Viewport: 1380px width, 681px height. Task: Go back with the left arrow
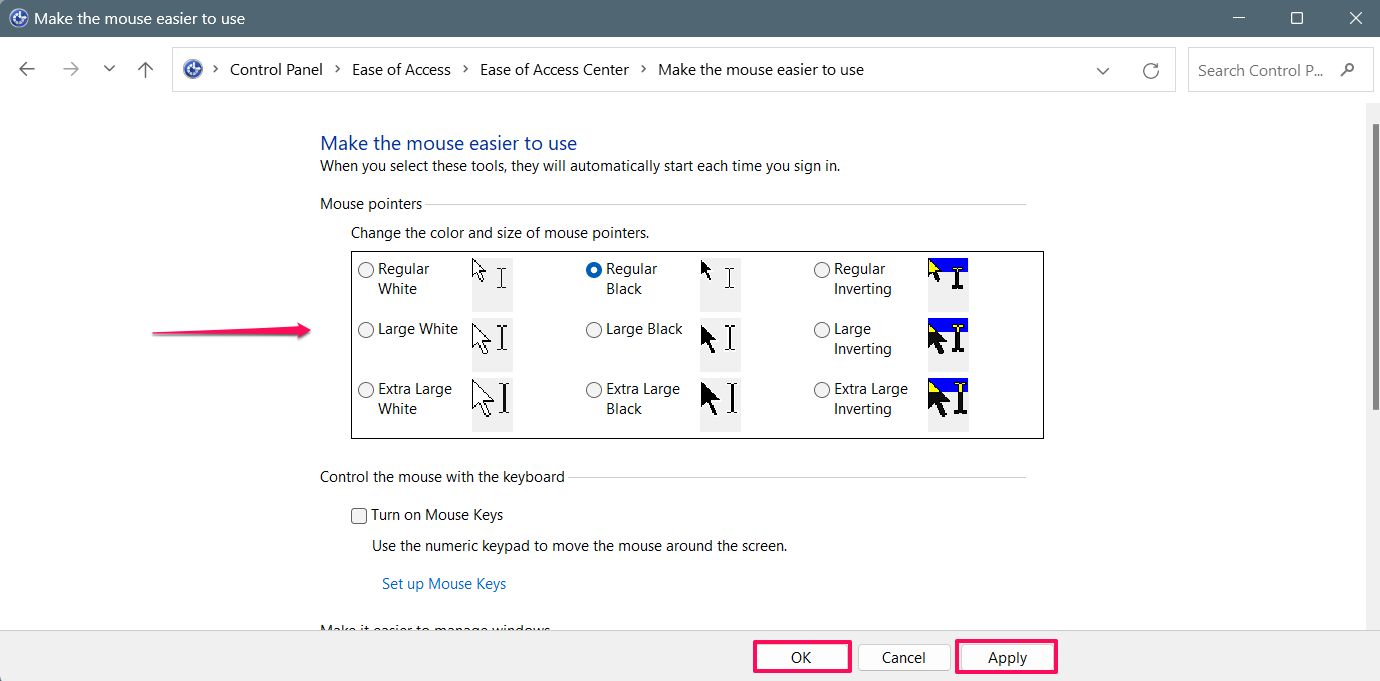pyautogui.click(x=27, y=70)
